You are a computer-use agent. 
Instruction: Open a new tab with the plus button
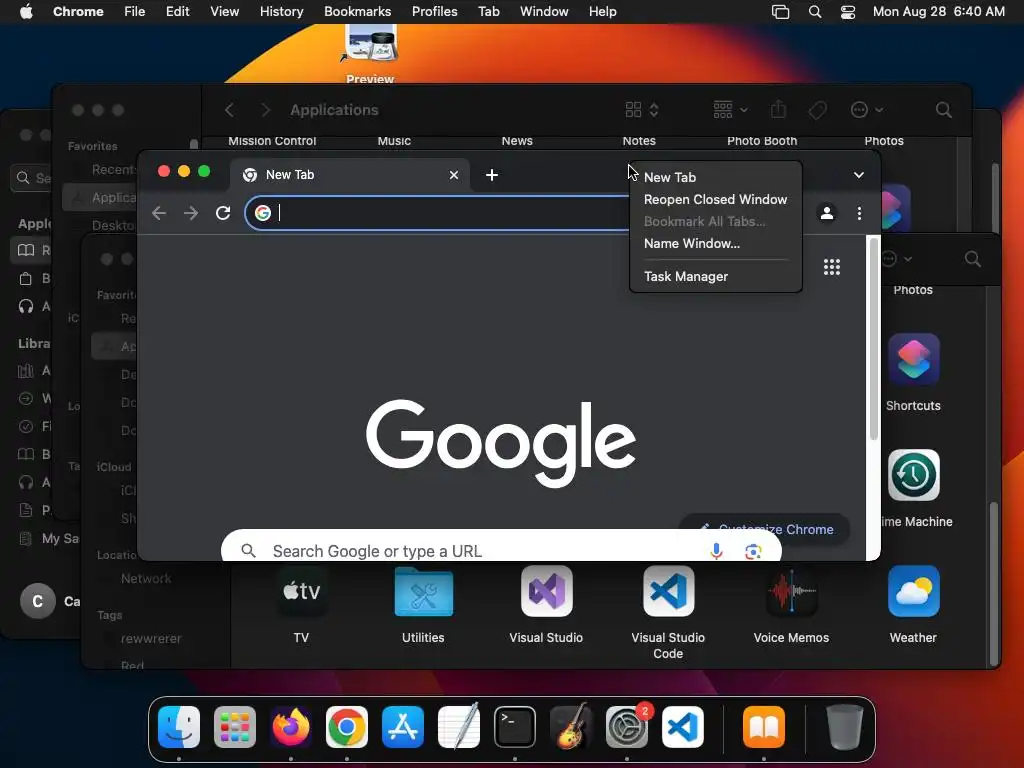pyautogui.click(x=492, y=175)
